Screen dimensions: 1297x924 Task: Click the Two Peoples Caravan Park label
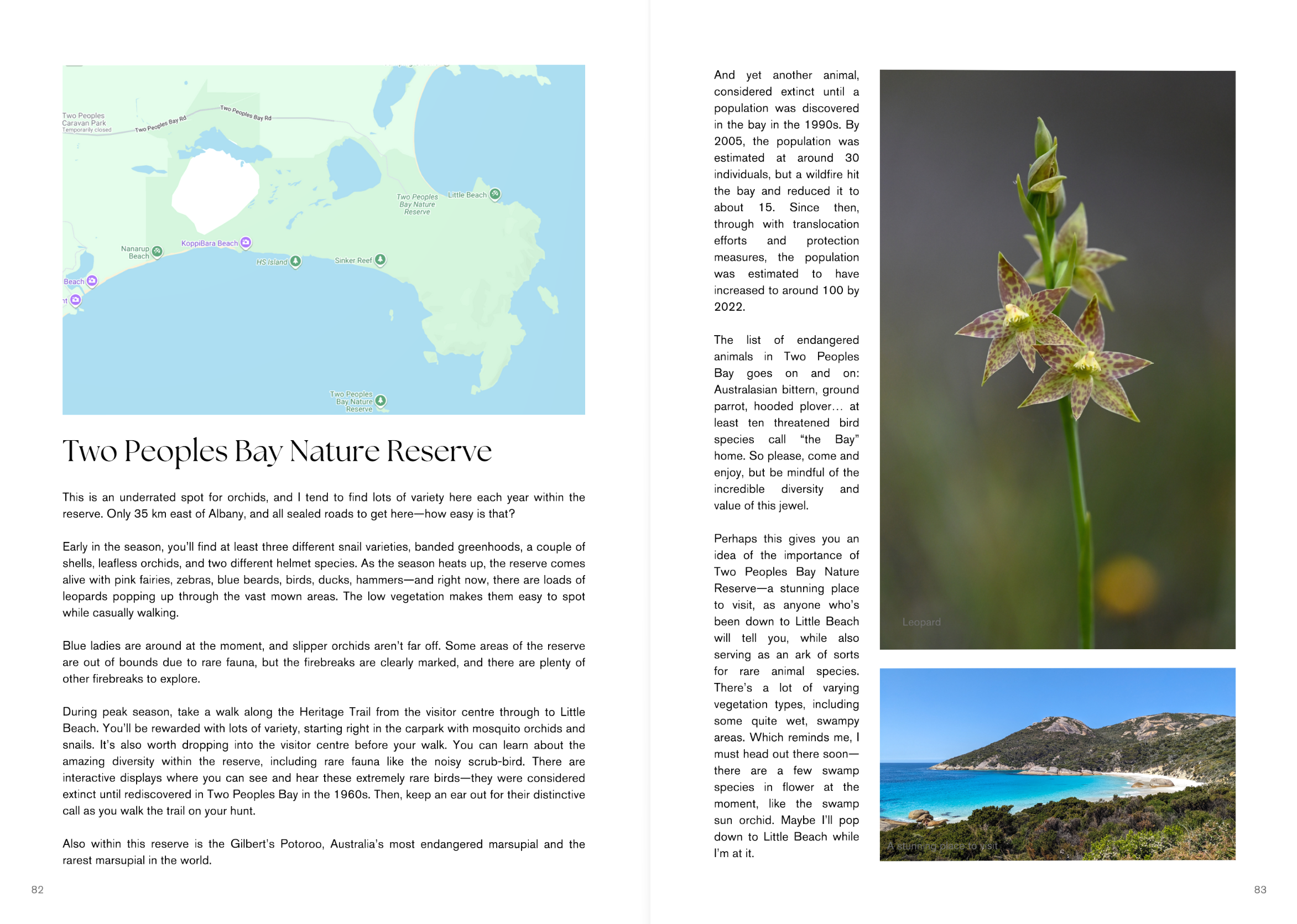84,119
